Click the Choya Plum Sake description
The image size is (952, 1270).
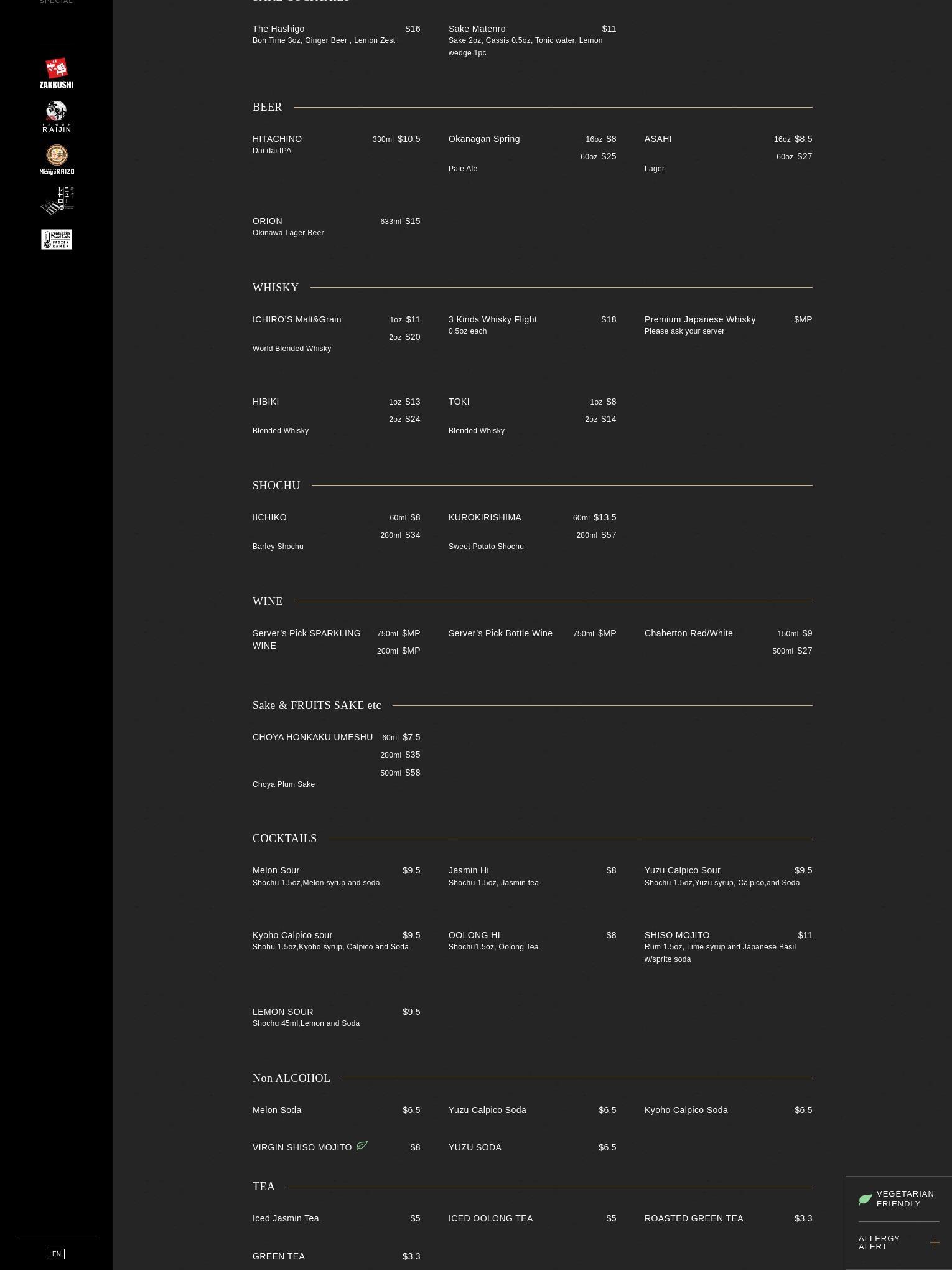click(284, 784)
